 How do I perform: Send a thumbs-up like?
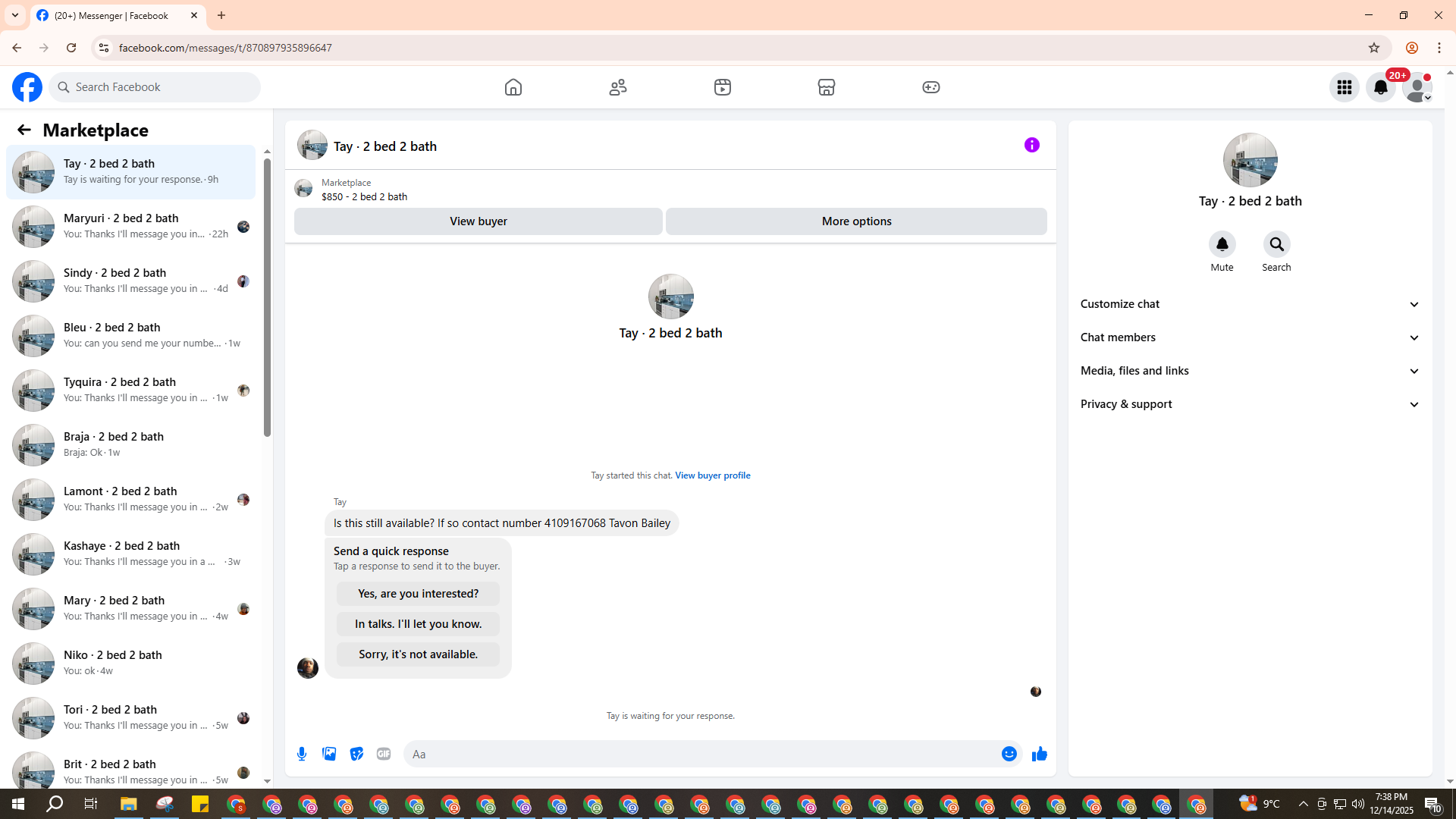(x=1039, y=754)
